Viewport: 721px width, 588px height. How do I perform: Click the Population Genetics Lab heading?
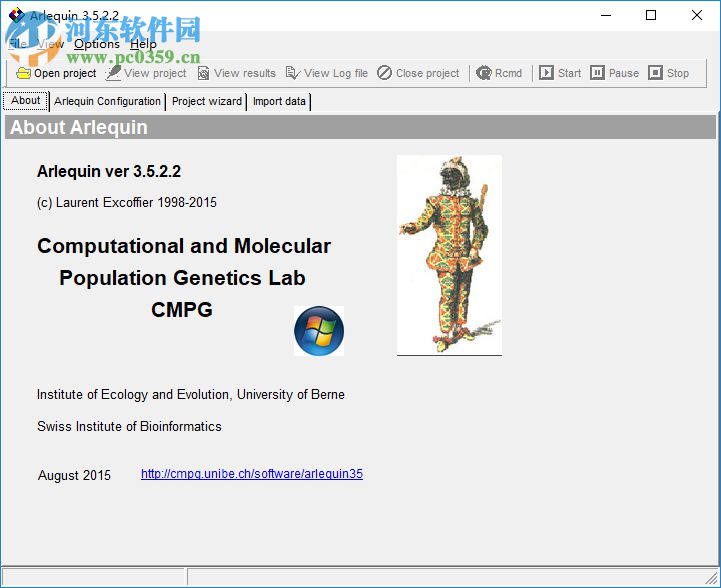(x=182, y=278)
